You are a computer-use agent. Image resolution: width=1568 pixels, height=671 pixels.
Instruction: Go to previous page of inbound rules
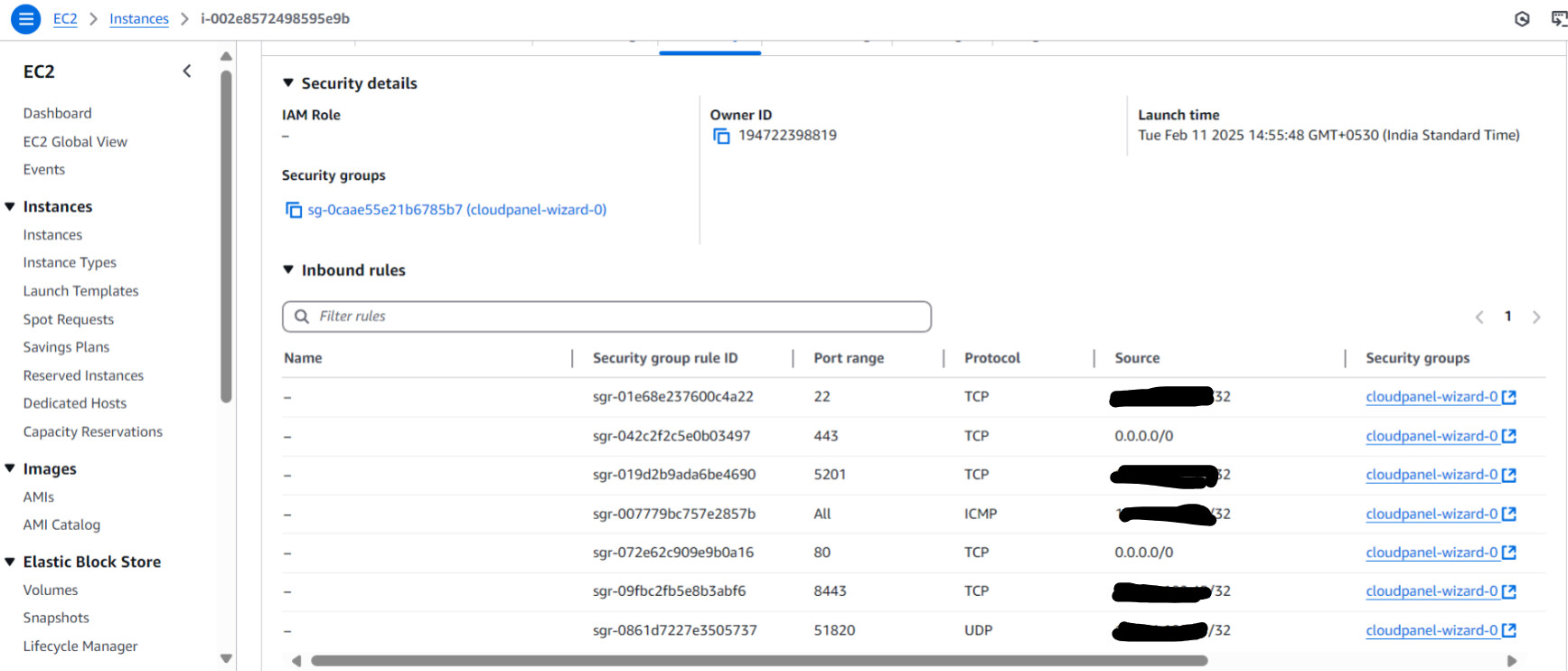point(1479,317)
